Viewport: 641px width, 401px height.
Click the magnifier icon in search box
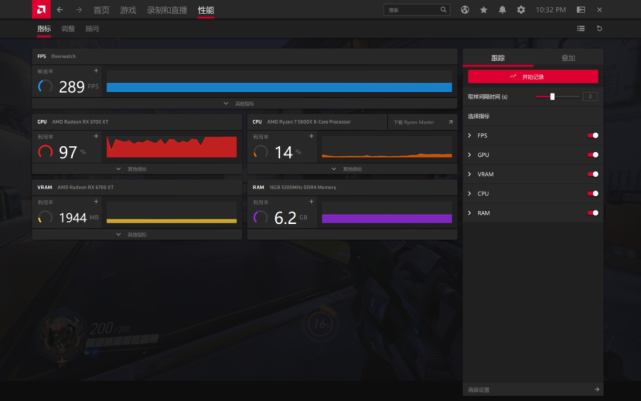(444, 10)
